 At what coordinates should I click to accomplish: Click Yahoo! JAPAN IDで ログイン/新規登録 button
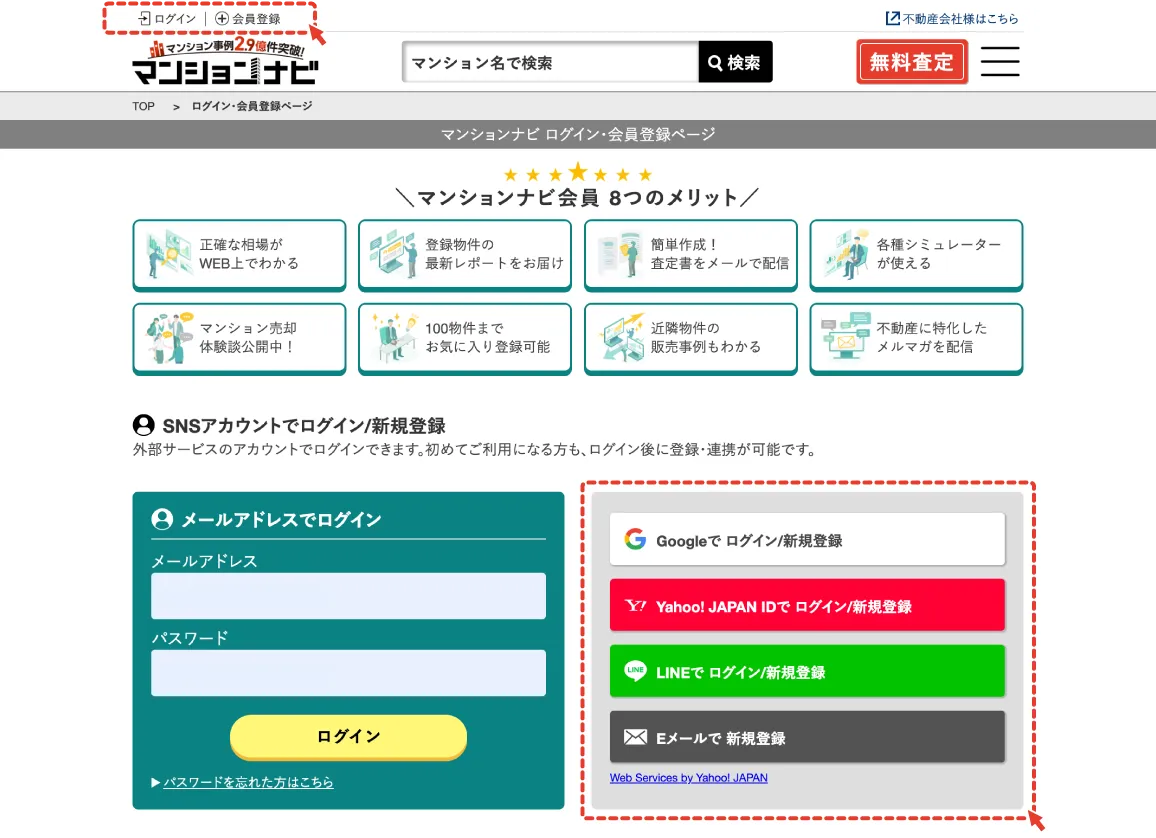tap(807, 605)
